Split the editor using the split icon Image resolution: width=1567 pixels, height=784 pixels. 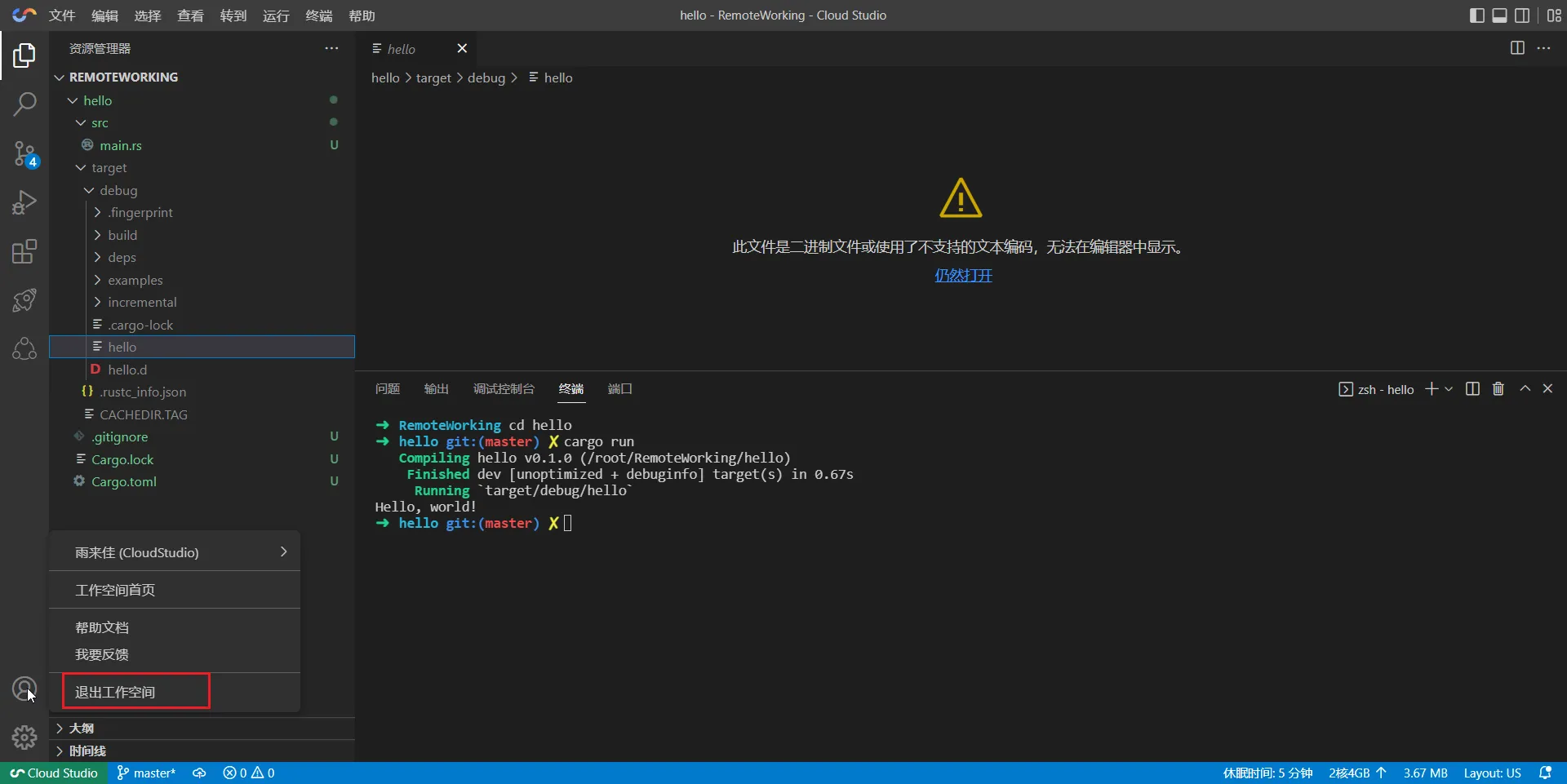(1517, 48)
